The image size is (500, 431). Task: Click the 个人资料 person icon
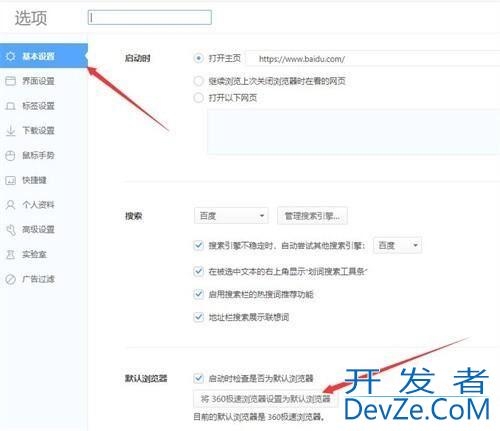[10, 205]
